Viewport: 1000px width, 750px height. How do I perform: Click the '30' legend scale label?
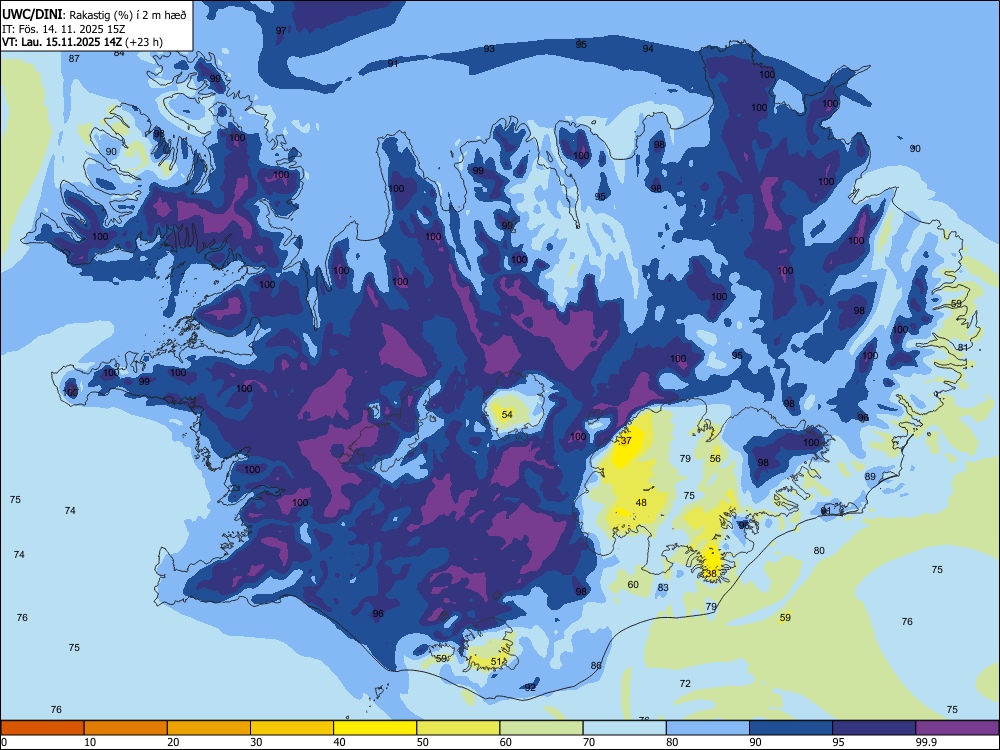[x=256, y=742]
